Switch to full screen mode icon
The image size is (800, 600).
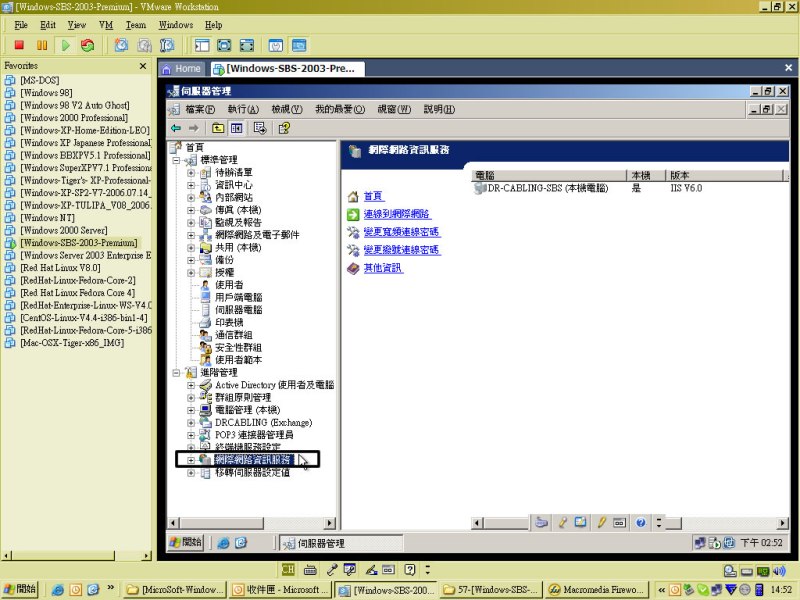tap(224, 45)
